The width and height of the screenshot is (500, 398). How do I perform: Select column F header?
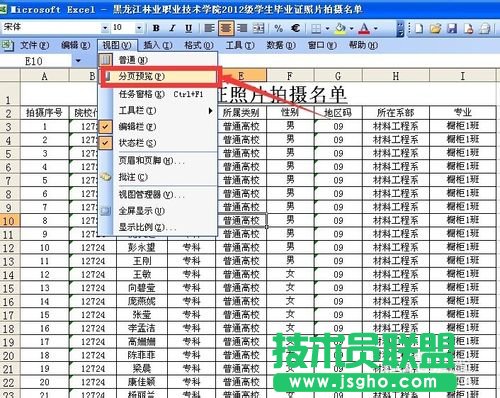(290, 76)
